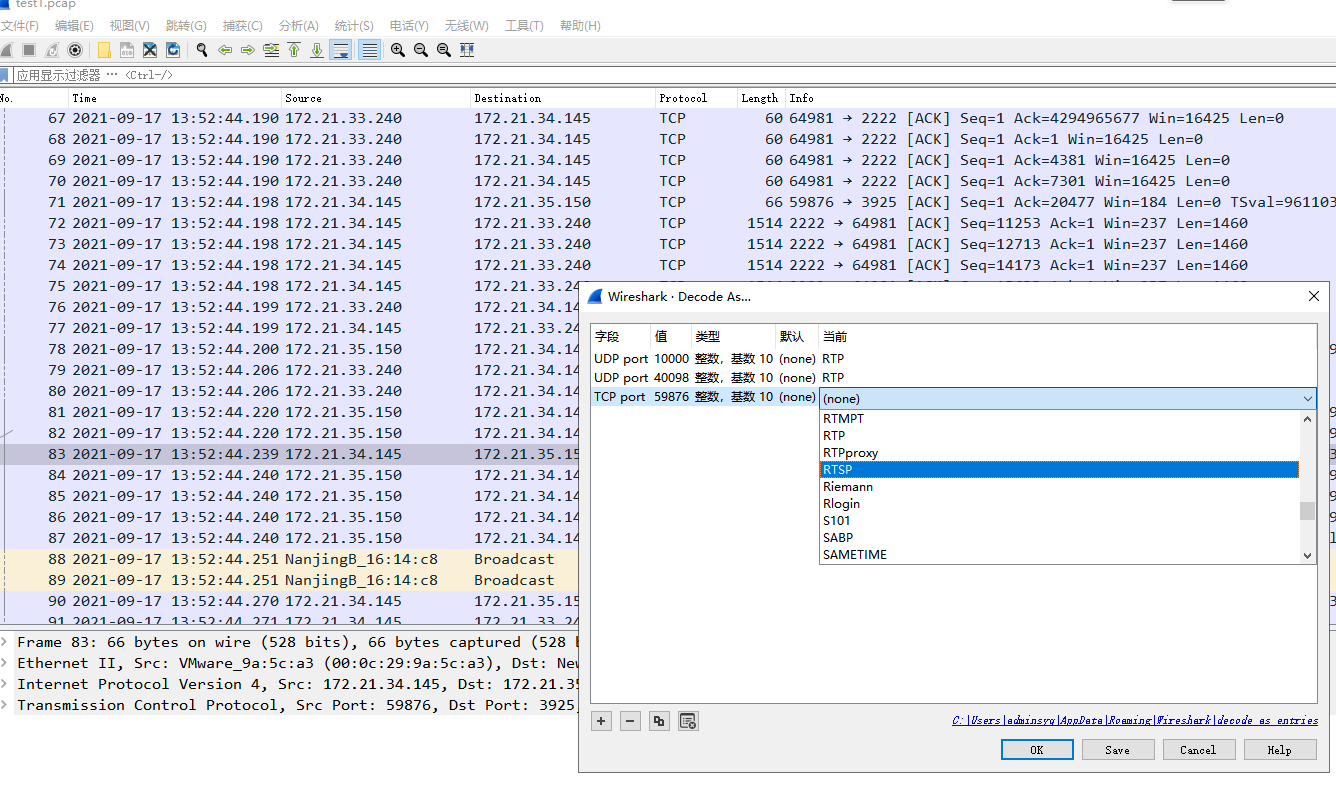Open the 分析(A) menu

tap(298, 25)
